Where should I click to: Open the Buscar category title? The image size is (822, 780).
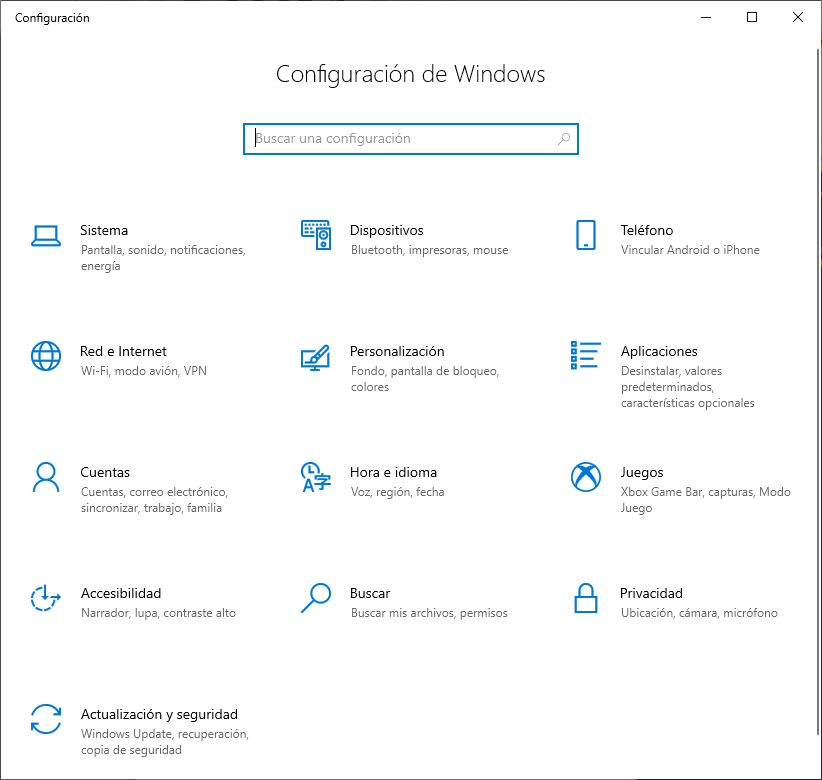370,594
